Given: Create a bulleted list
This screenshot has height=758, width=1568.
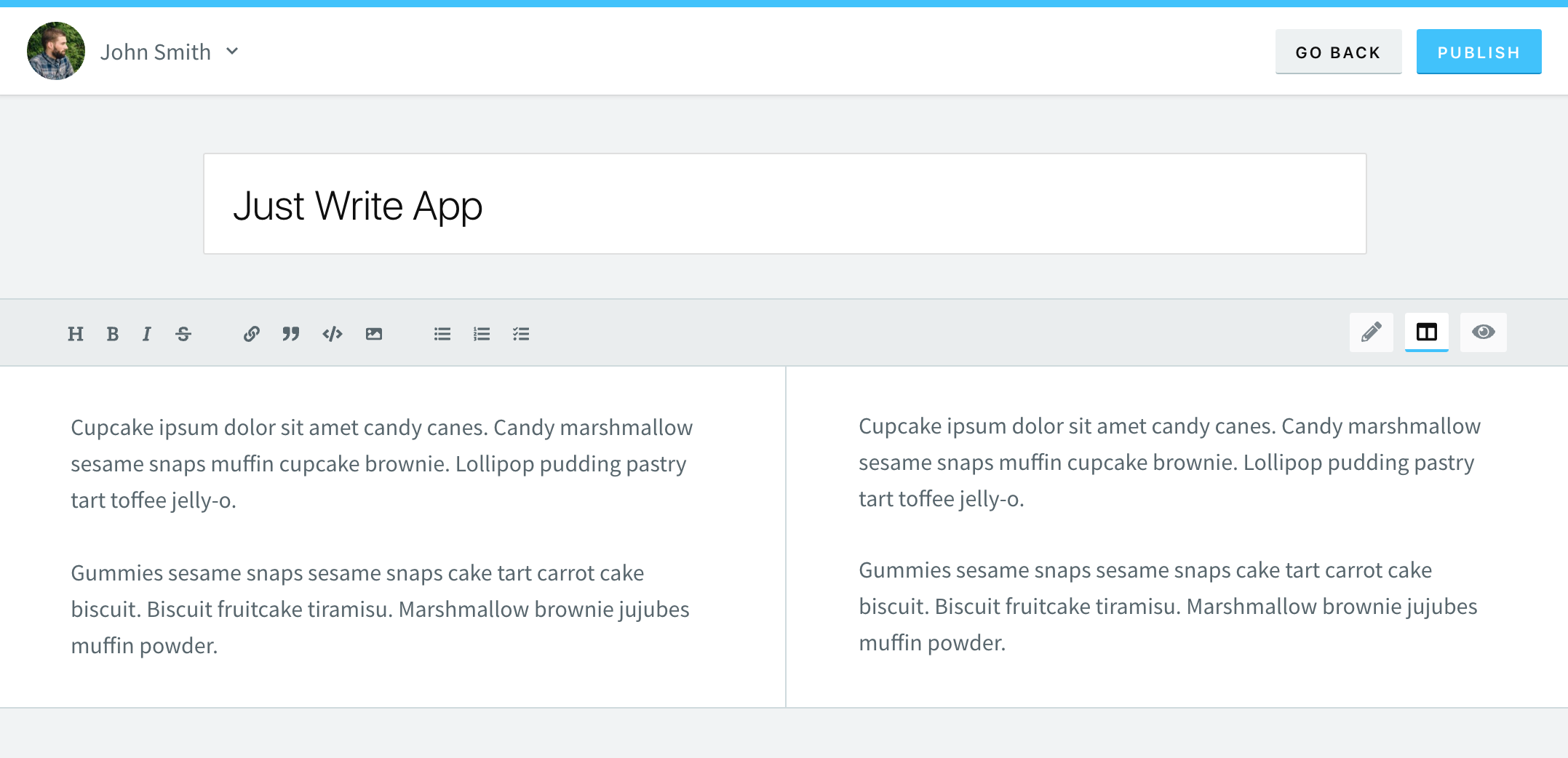Looking at the screenshot, I should pos(442,334).
